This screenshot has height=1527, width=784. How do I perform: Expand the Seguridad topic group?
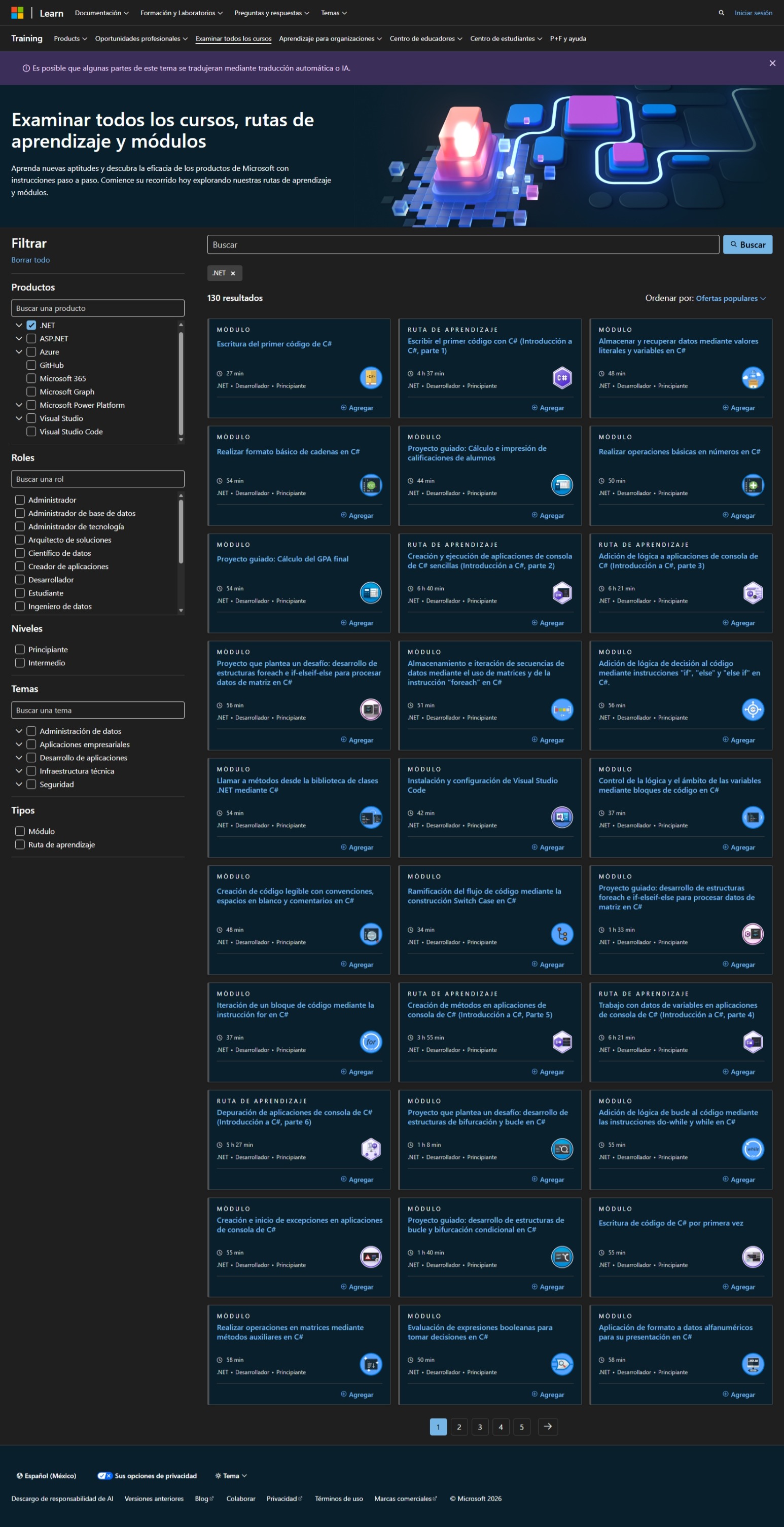click(19, 784)
